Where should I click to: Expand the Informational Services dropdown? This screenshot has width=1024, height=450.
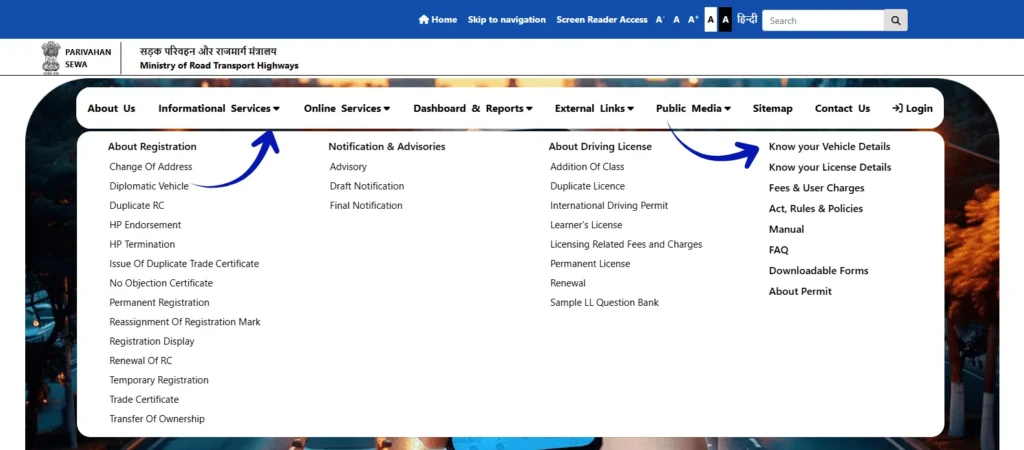218,108
